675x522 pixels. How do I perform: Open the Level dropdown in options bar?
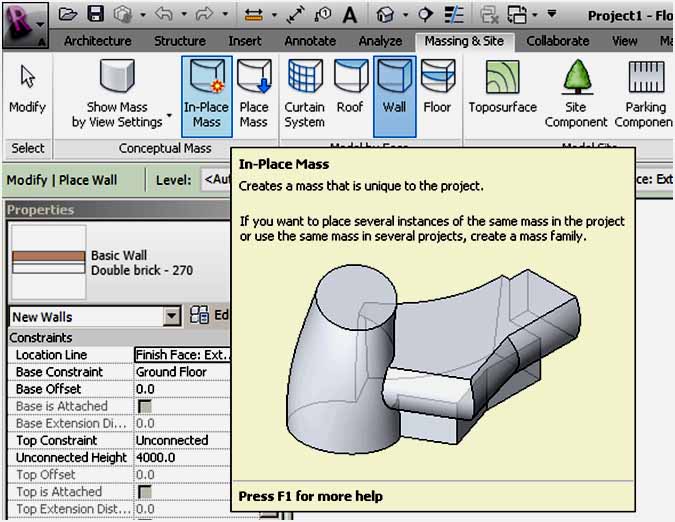click(216, 179)
